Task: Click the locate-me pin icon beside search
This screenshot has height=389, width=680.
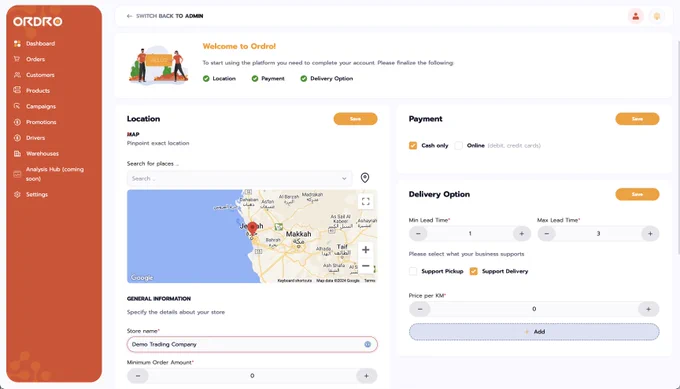Action: point(365,178)
